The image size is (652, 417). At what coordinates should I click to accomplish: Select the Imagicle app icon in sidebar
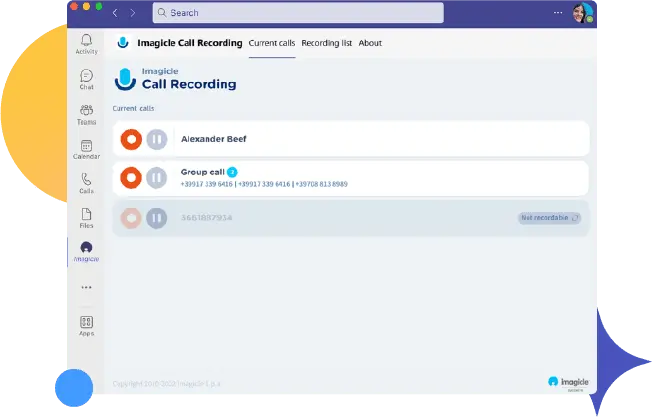[86, 250]
